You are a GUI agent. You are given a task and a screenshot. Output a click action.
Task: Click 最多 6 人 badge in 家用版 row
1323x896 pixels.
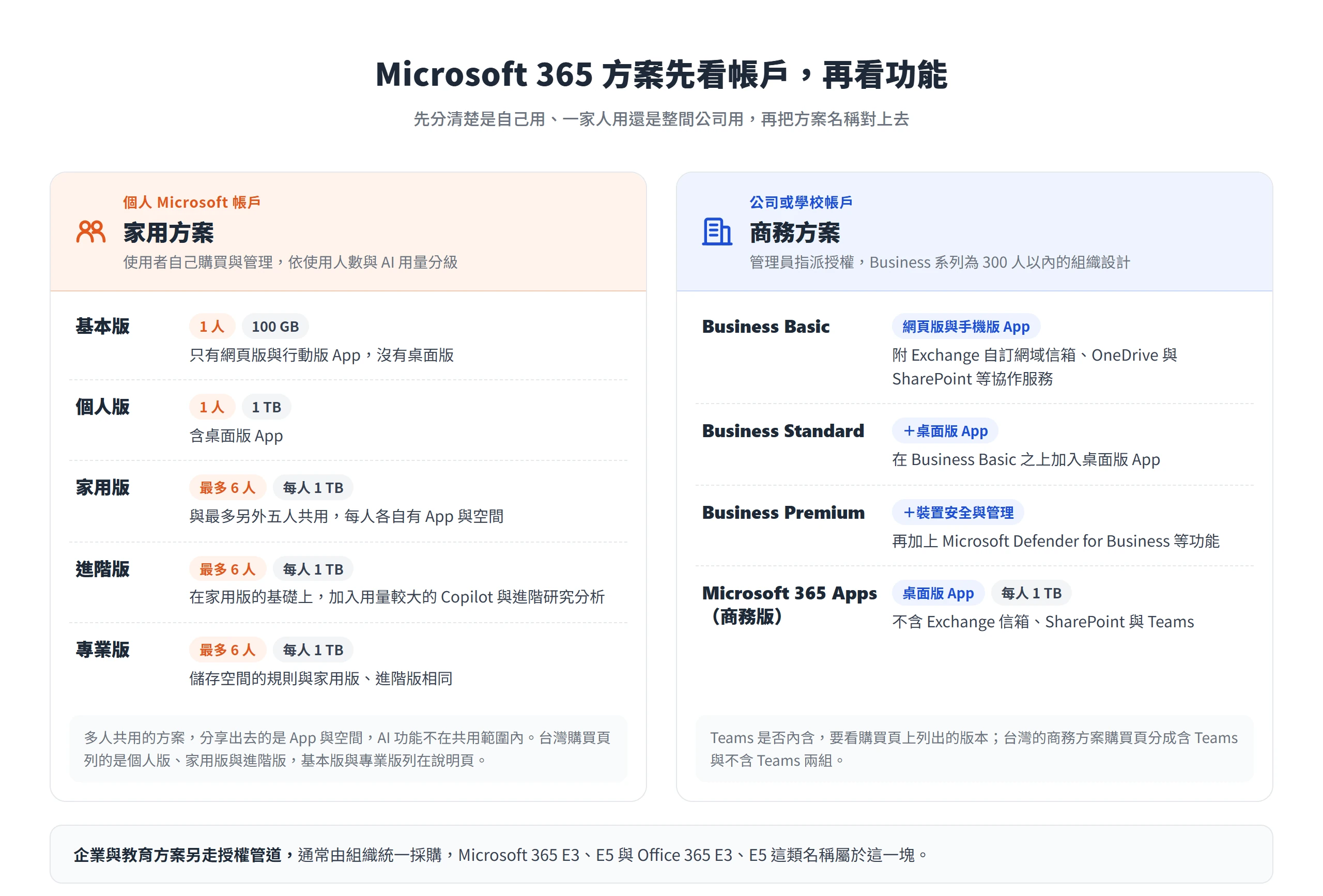tap(227, 487)
